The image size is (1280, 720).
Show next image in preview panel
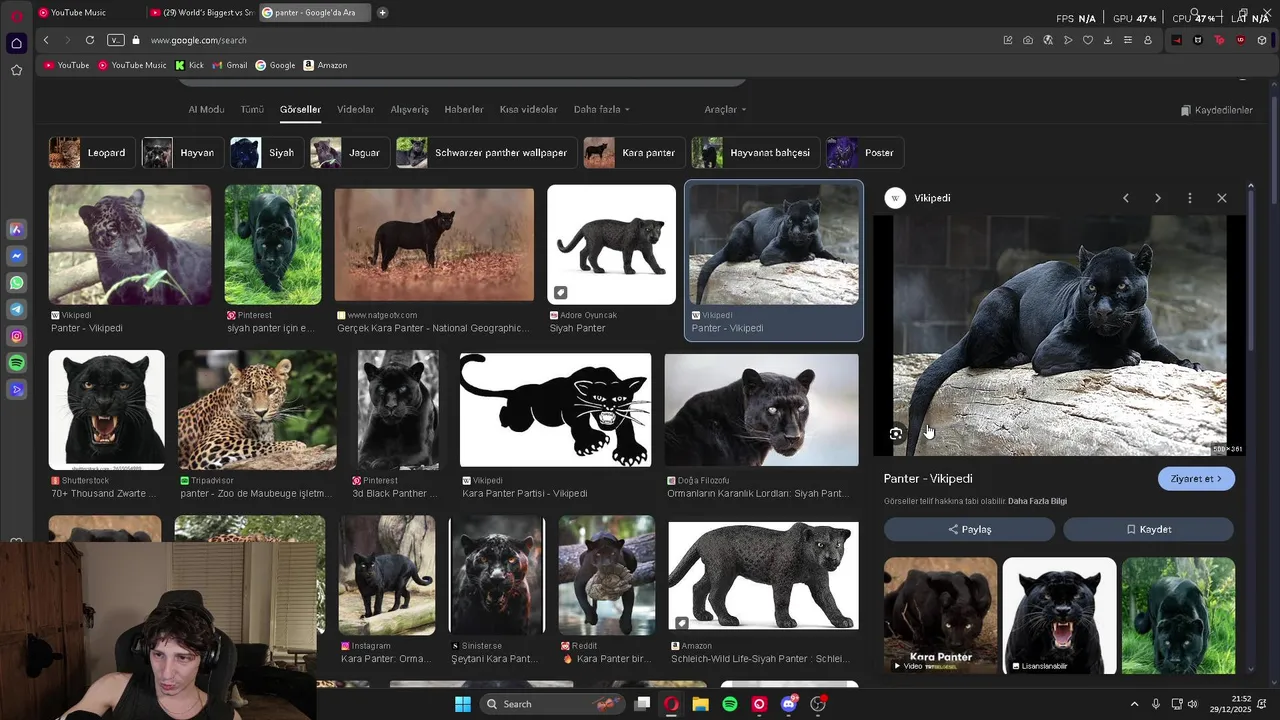tap(1158, 198)
